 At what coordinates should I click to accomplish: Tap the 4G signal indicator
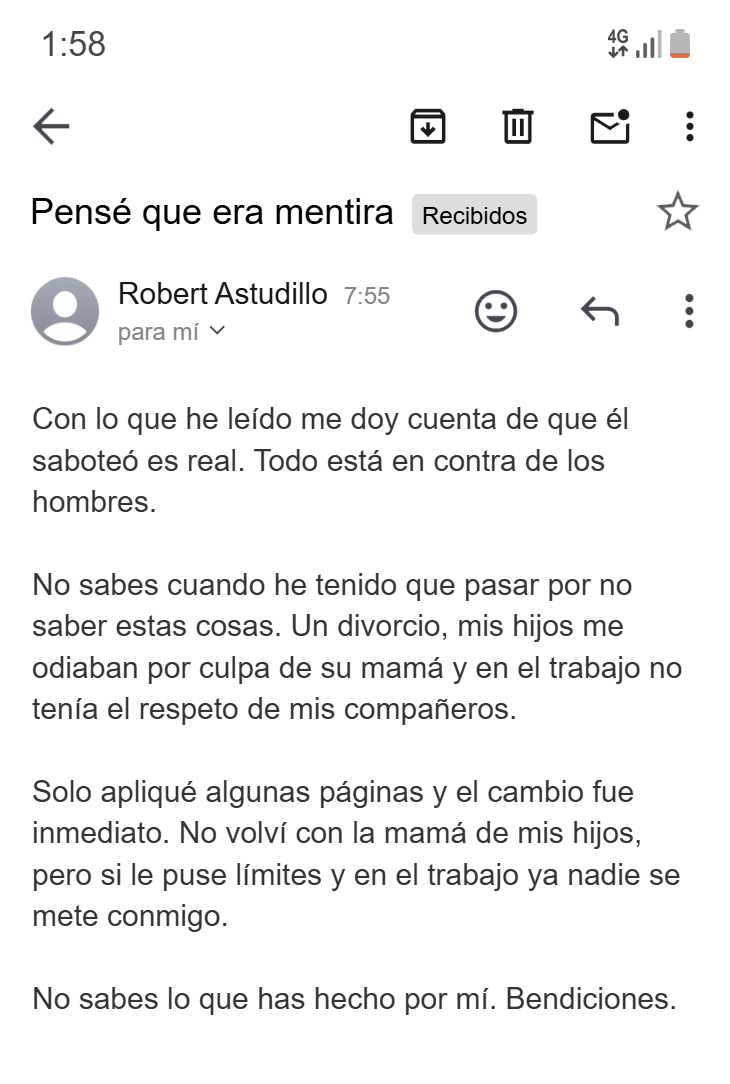(618, 44)
